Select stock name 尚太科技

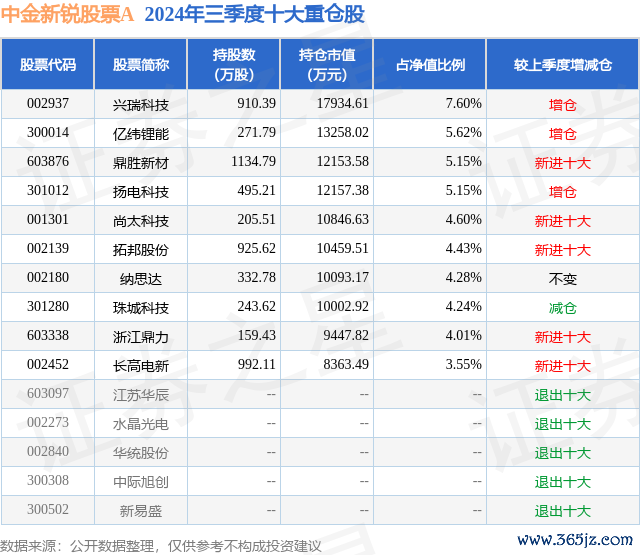(x=141, y=221)
